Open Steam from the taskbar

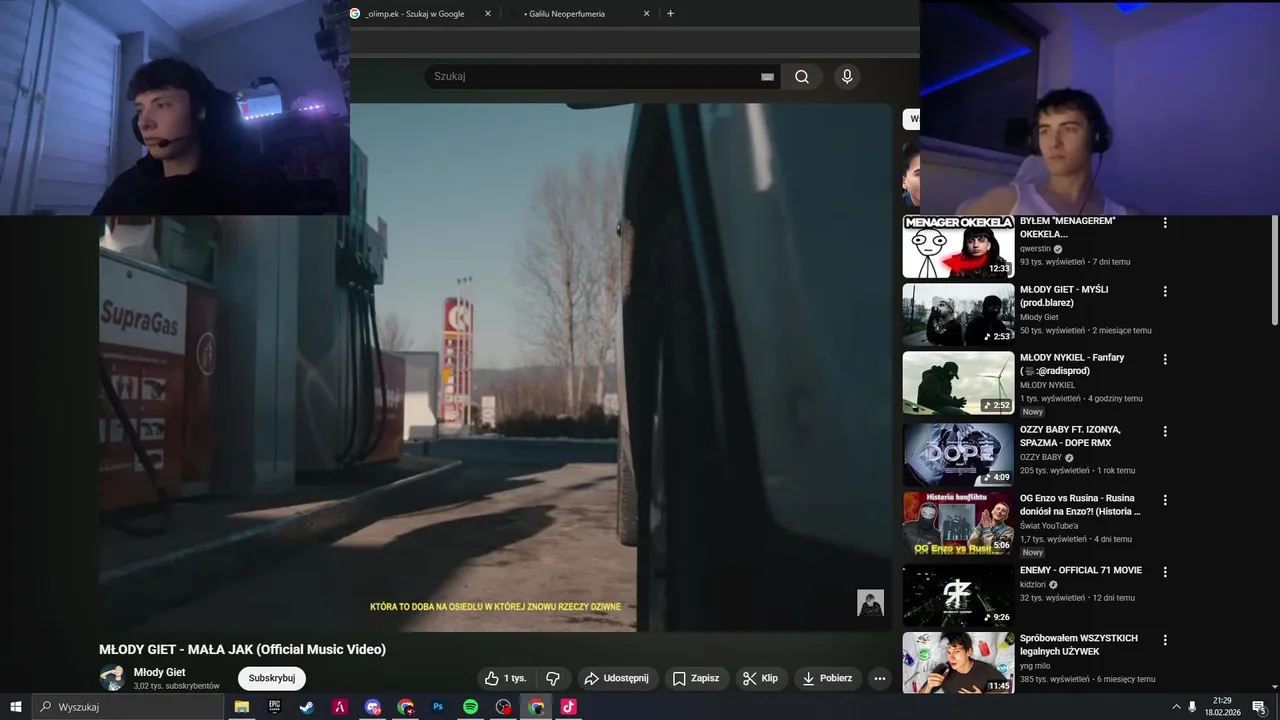pyautogui.click(x=306, y=707)
